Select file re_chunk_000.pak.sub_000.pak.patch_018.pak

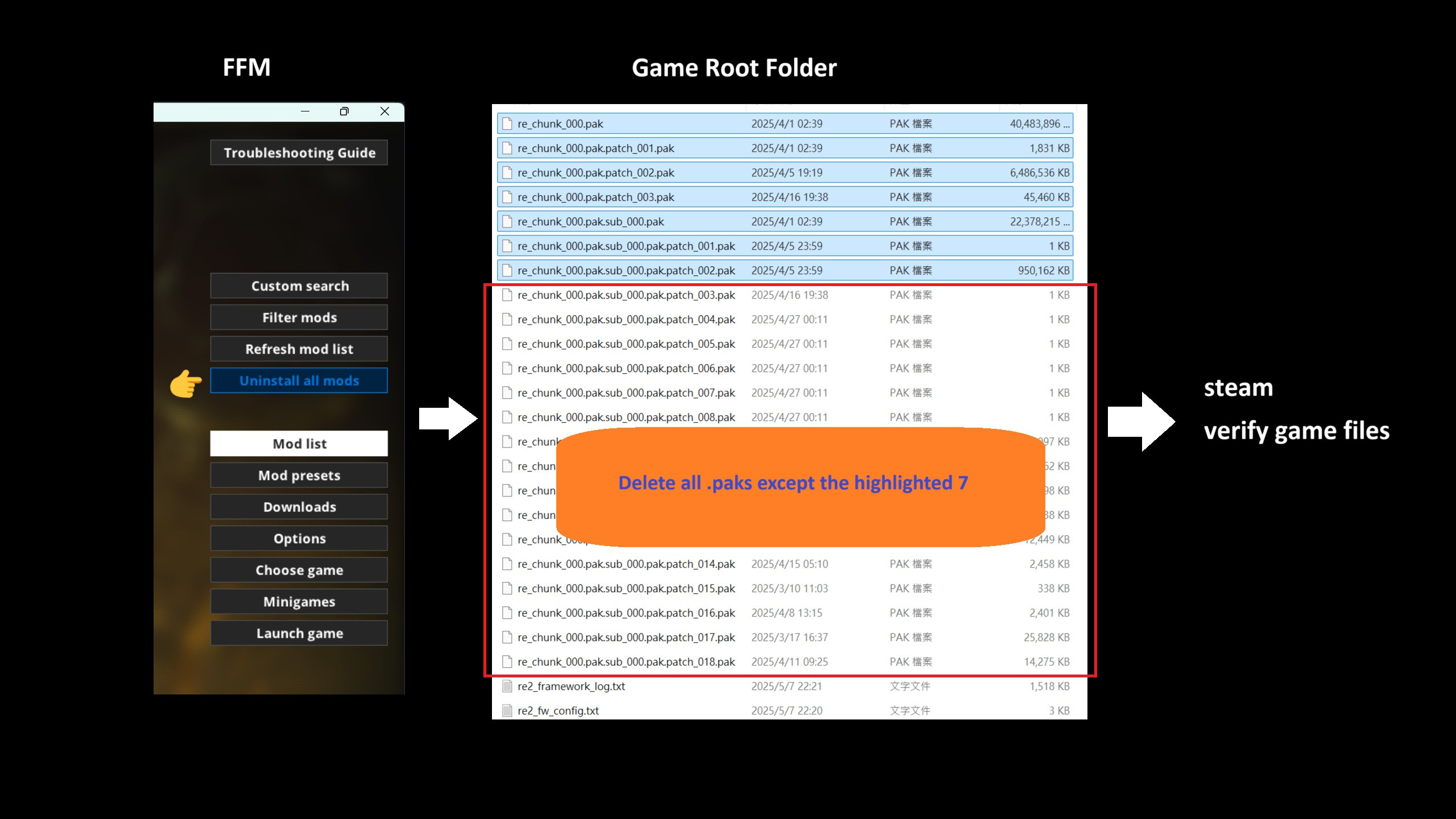point(626,662)
